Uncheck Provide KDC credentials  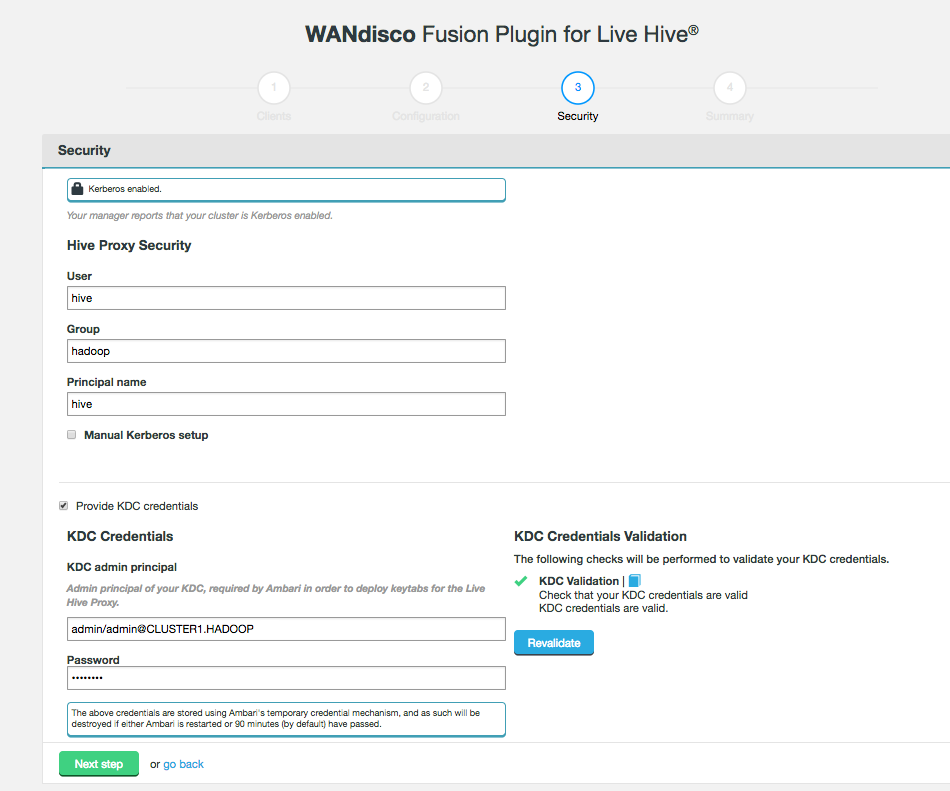click(65, 506)
